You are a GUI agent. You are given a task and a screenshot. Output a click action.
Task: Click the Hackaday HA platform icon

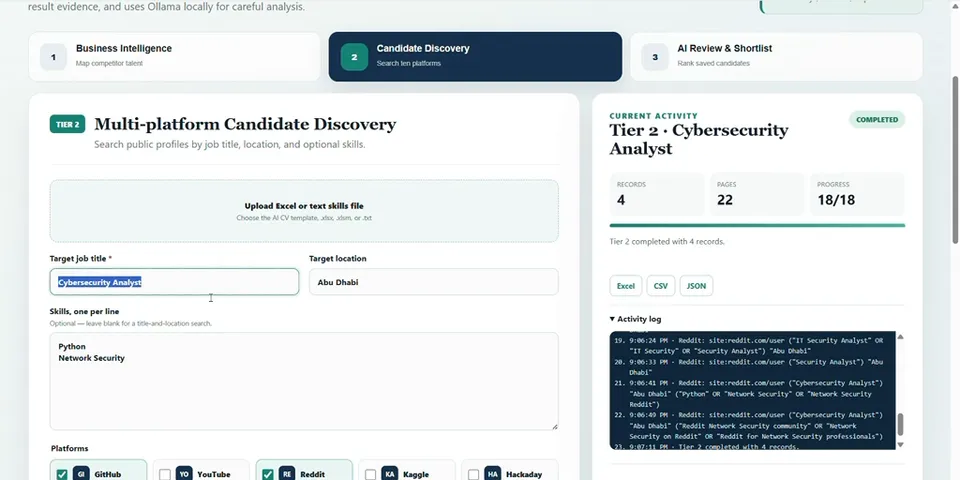tap(493, 473)
